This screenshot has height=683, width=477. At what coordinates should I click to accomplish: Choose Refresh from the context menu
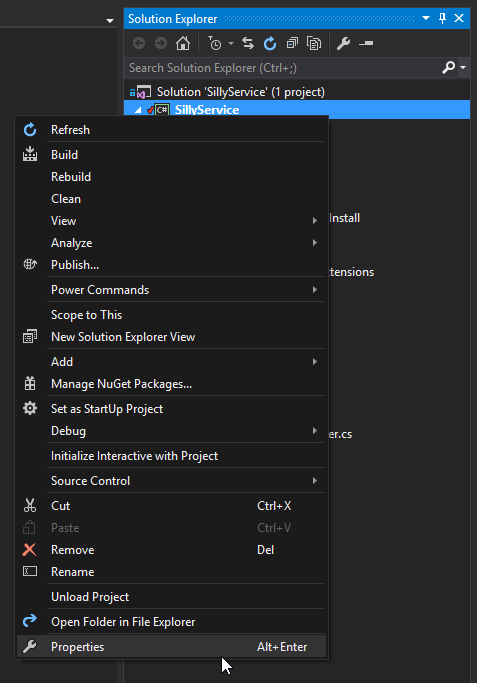(171, 130)
